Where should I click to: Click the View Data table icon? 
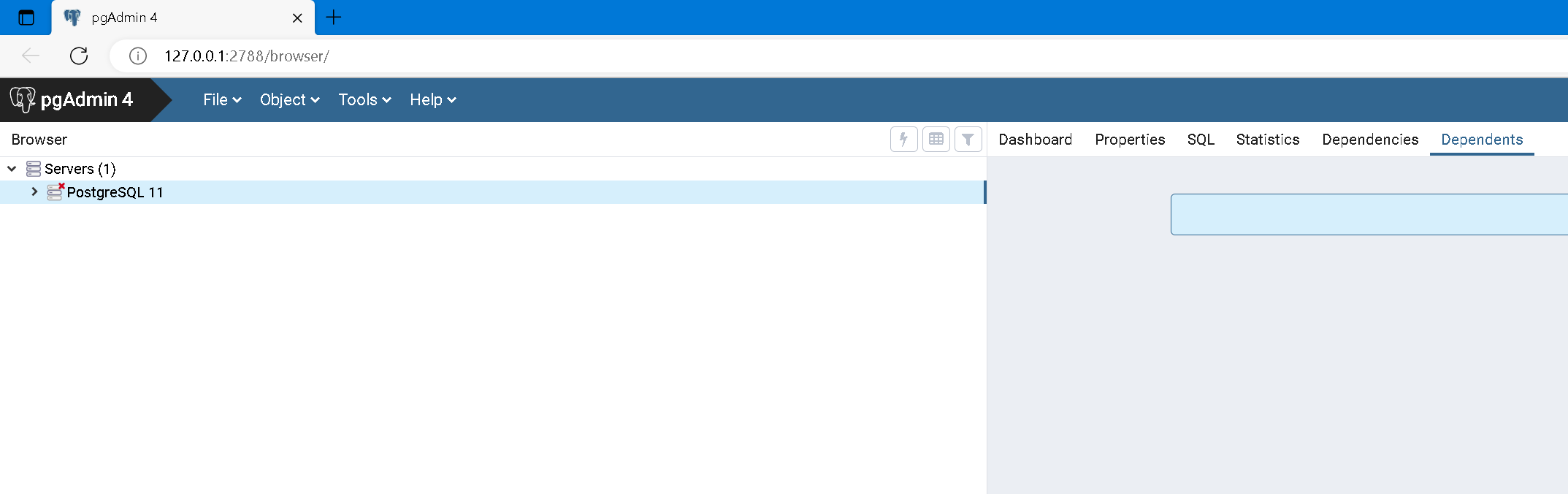tap(936, 139)
